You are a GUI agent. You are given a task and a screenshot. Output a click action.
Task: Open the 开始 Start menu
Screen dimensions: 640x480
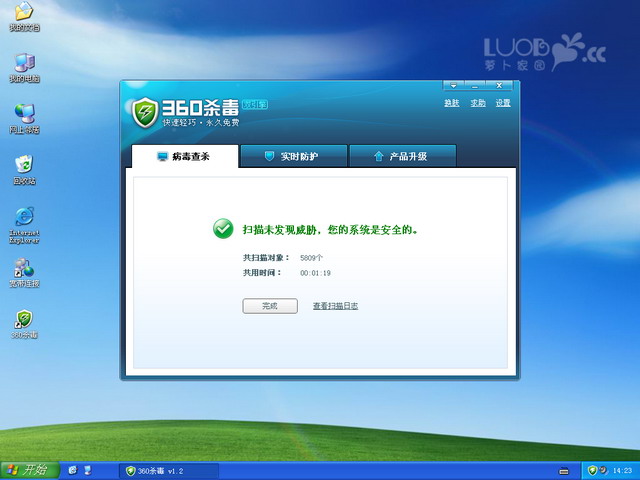[29, 470]
